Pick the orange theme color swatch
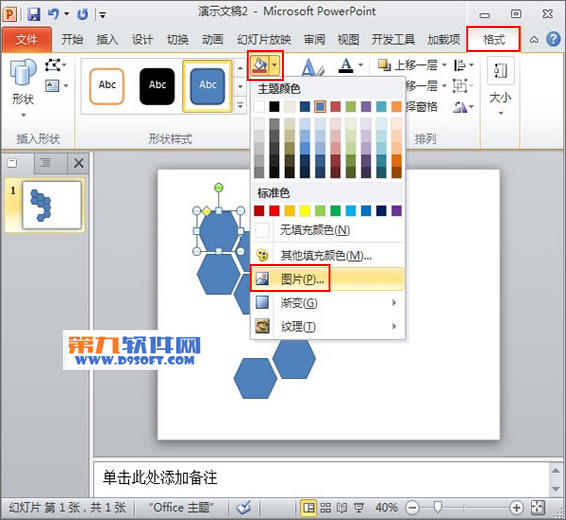Image resolution: width=566 pixels, height=520 pixels. (396, 107)
